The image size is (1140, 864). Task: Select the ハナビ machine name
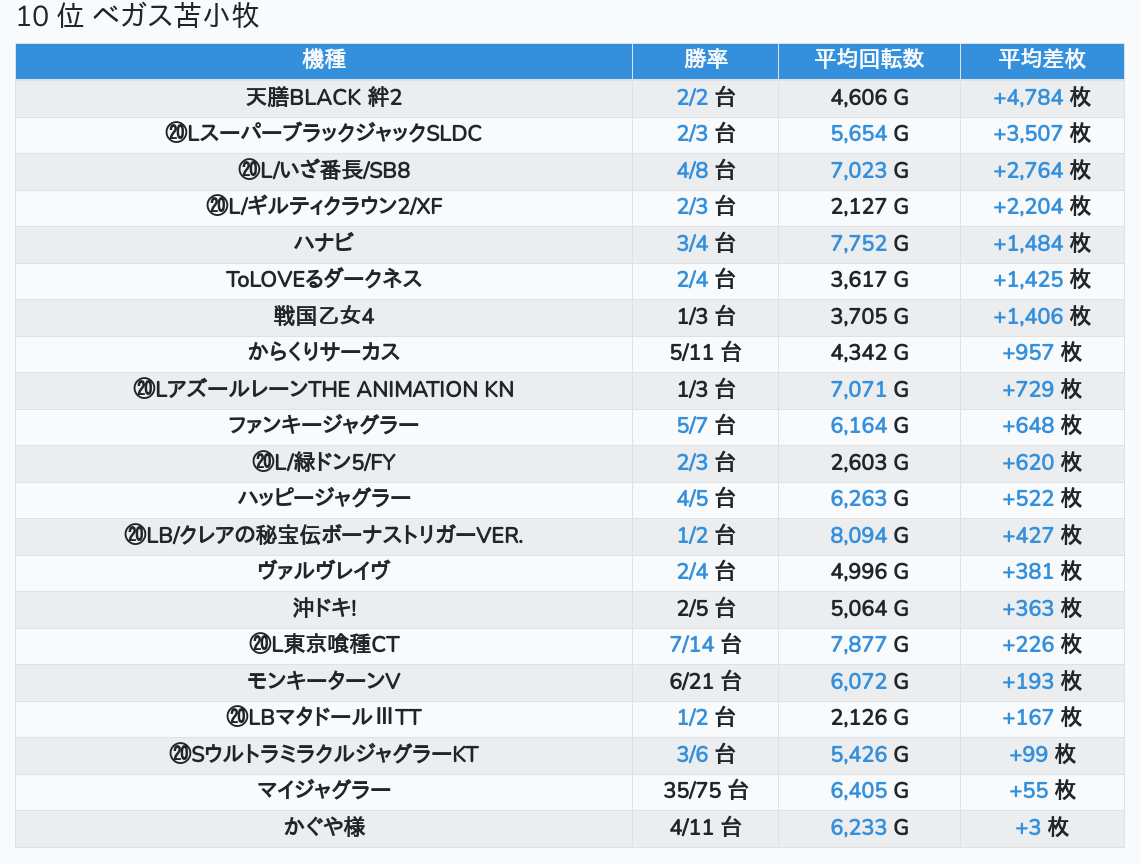click(323, 243)
